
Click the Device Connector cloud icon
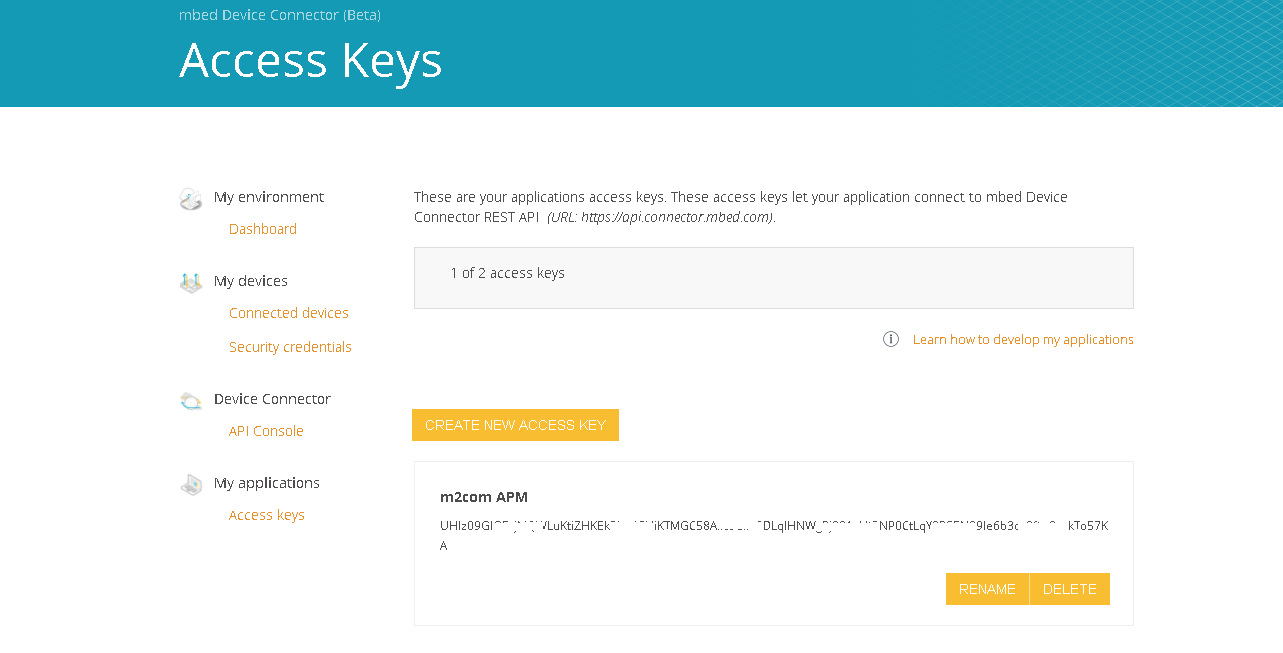tap(190, 401)
